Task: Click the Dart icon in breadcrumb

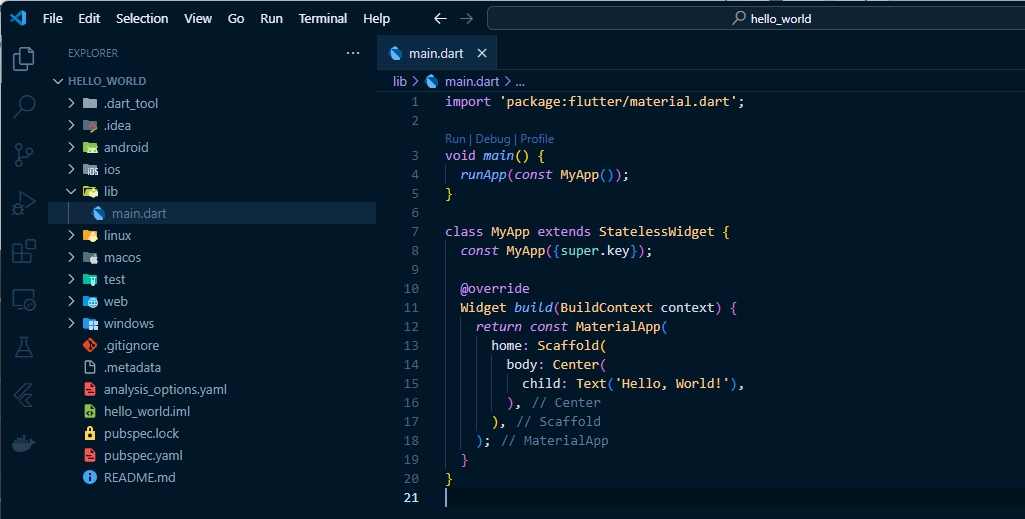Action: pos(431,81)
